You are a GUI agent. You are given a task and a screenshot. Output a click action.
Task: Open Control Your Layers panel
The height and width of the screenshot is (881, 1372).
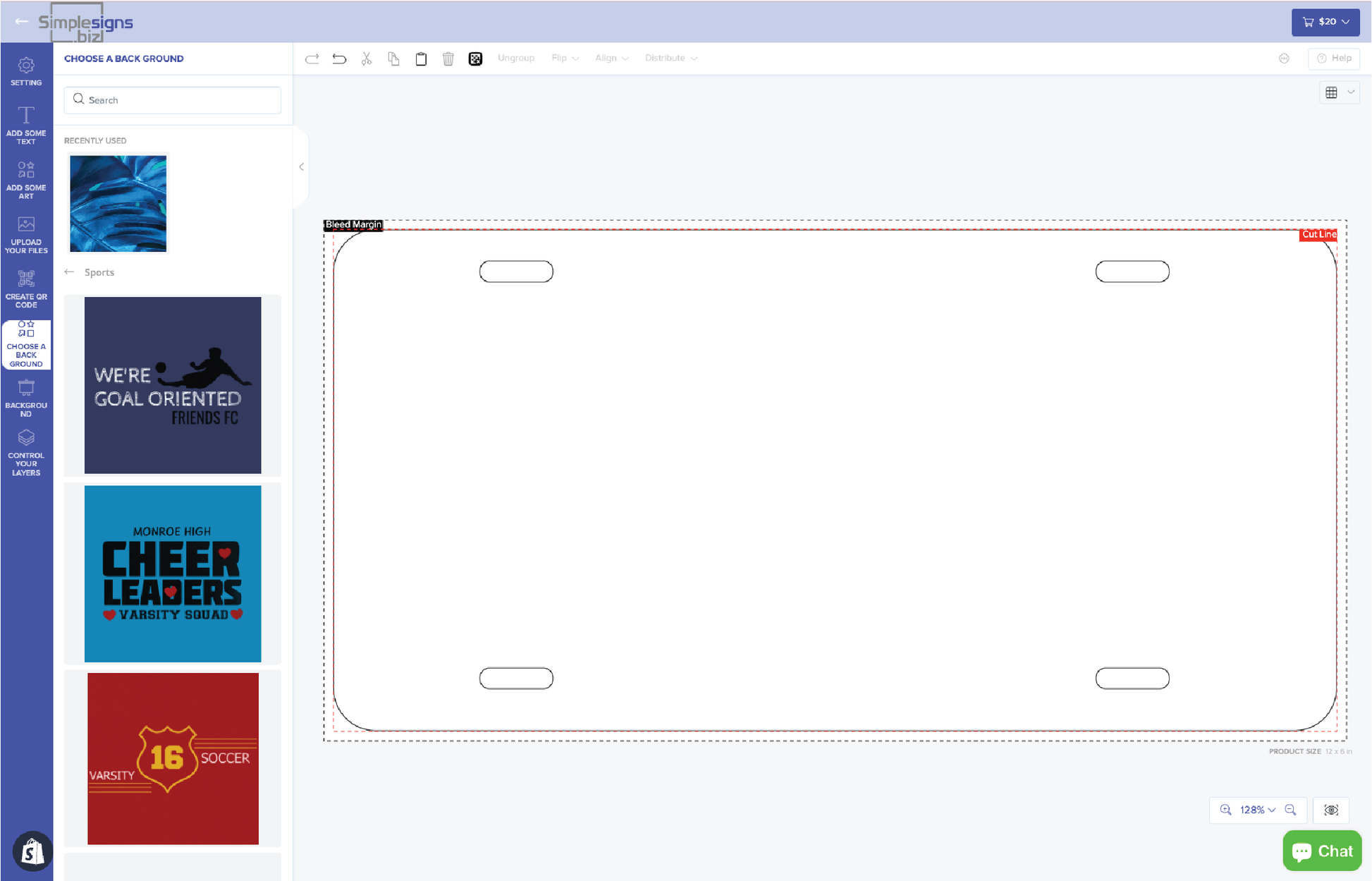(x=26, y=453)
